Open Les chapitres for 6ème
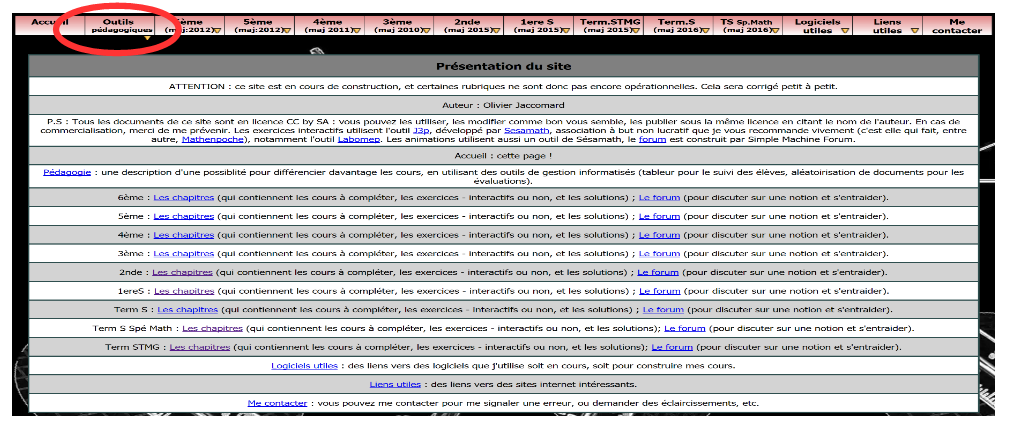The image size is (1011, 426). pos(184,198)
